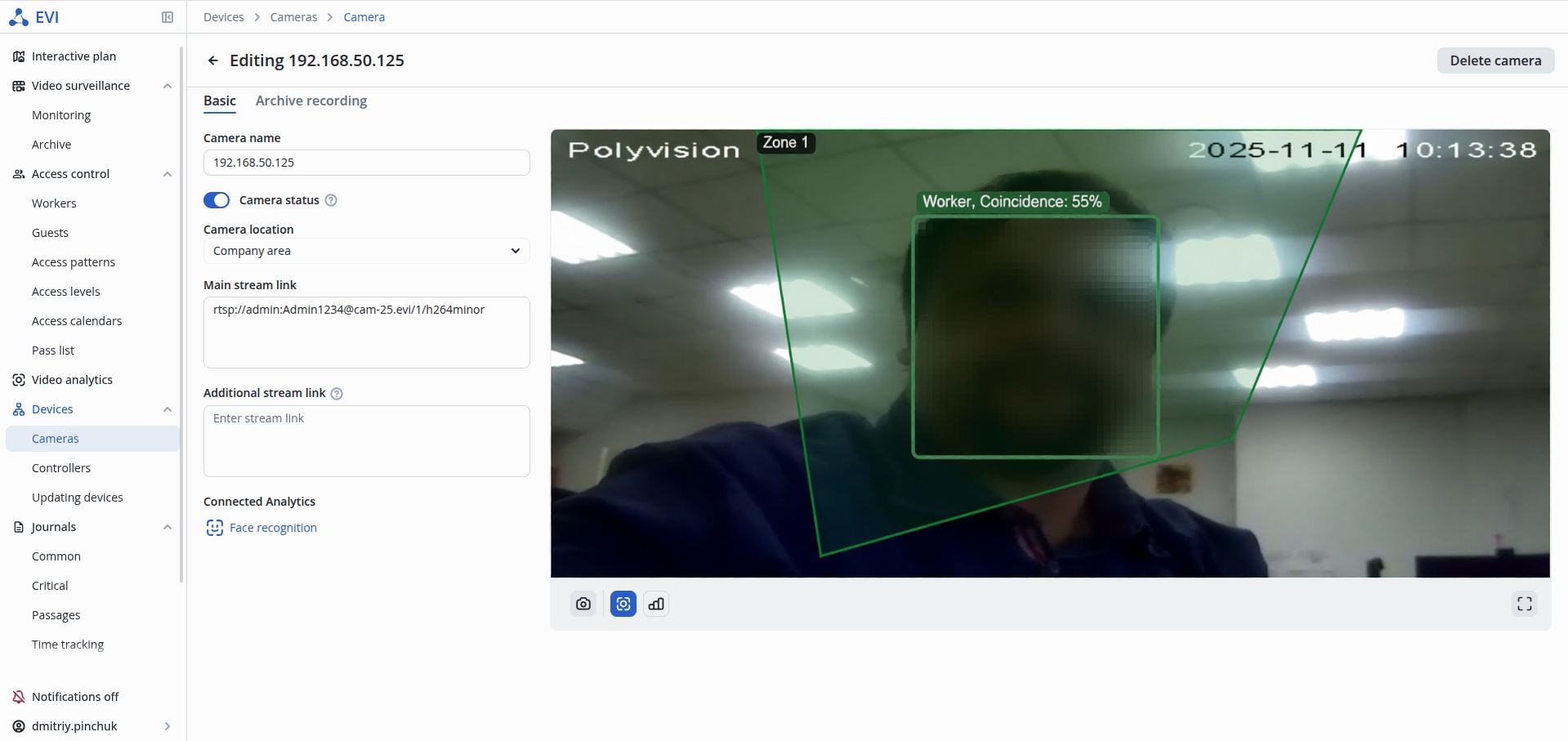The width and height of the screenshot is (1568, 741).
Task: Click the EVI logo icon
Action: 18,17
